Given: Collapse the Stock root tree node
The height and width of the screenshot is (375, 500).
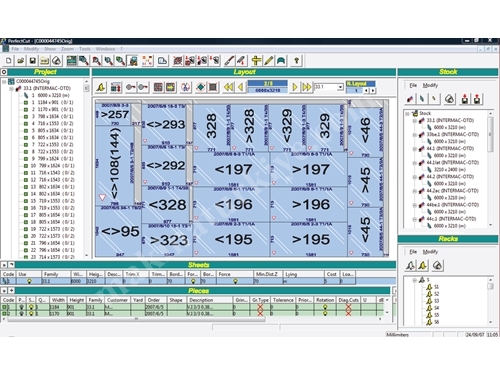Looking at the screenshot, I should click(x=407, y=113).
